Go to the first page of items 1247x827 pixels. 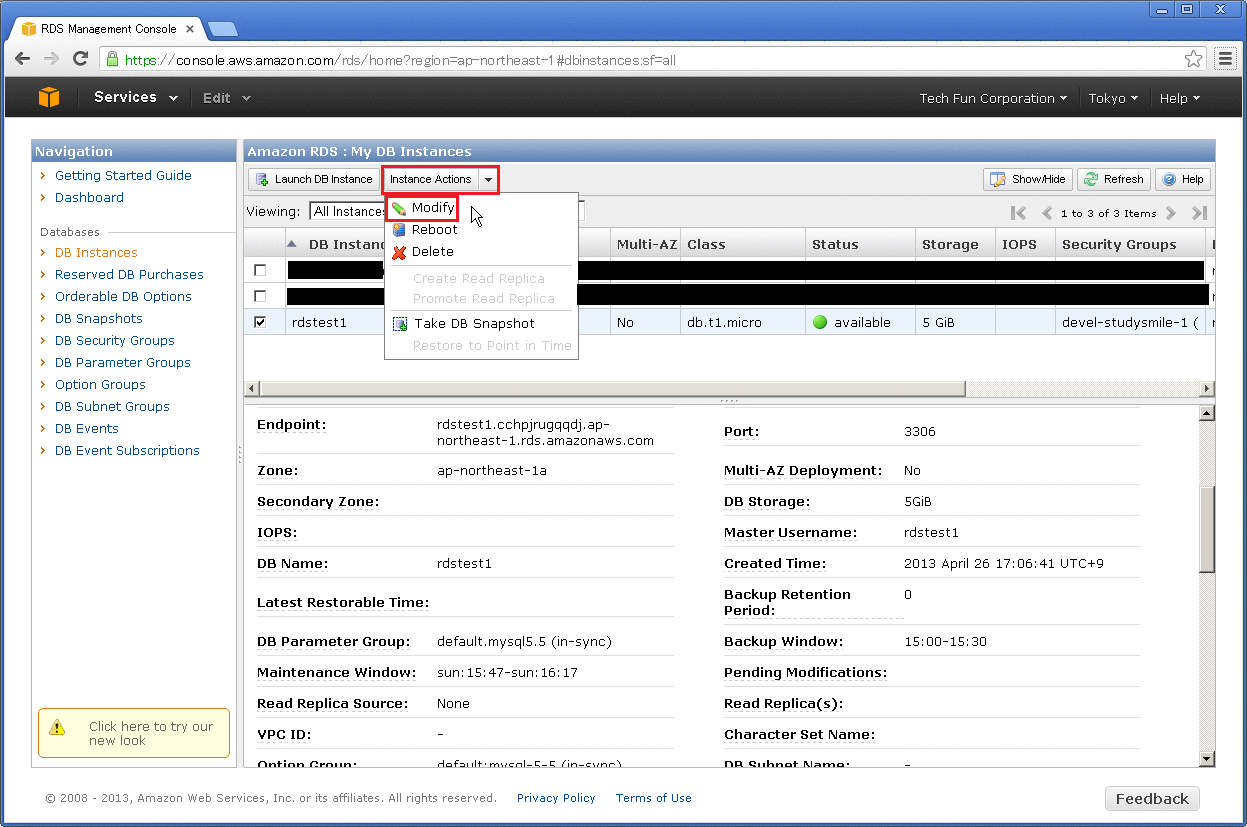coord(1018,213)
